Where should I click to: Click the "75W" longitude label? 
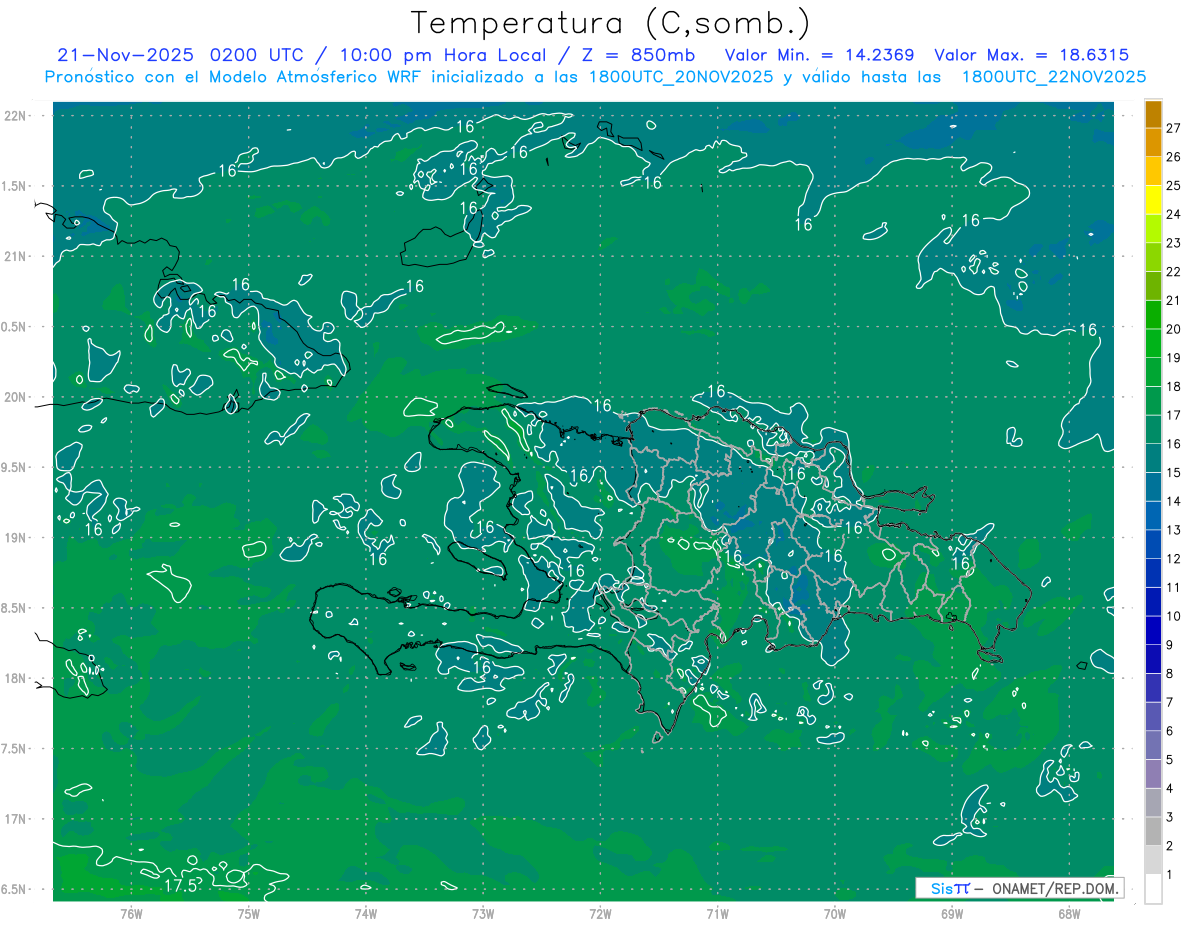point(248,914)
